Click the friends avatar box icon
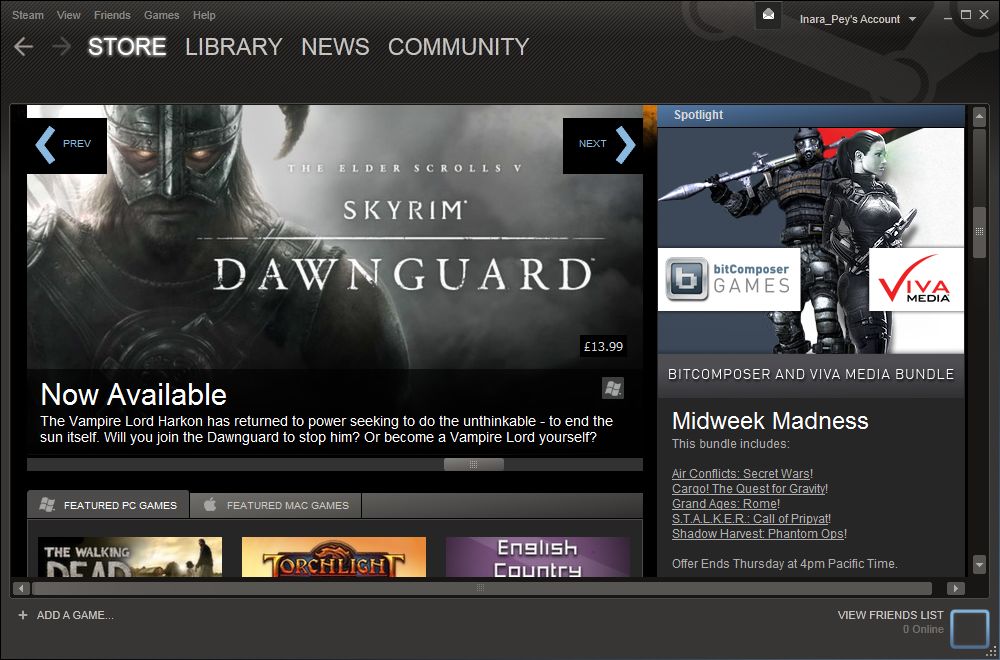 tap(968, 627)
